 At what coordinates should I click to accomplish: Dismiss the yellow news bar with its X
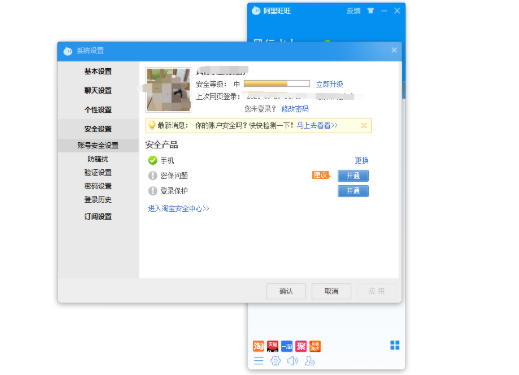pyautogui.click(x=364, y=126)
